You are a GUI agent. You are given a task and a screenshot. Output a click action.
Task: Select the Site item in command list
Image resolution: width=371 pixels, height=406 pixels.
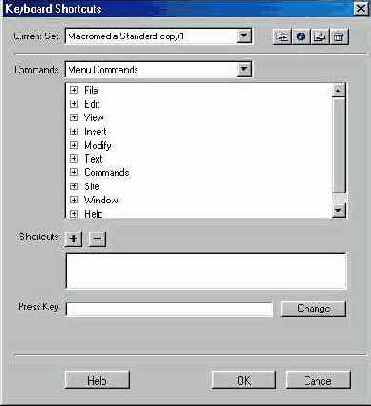92,186
